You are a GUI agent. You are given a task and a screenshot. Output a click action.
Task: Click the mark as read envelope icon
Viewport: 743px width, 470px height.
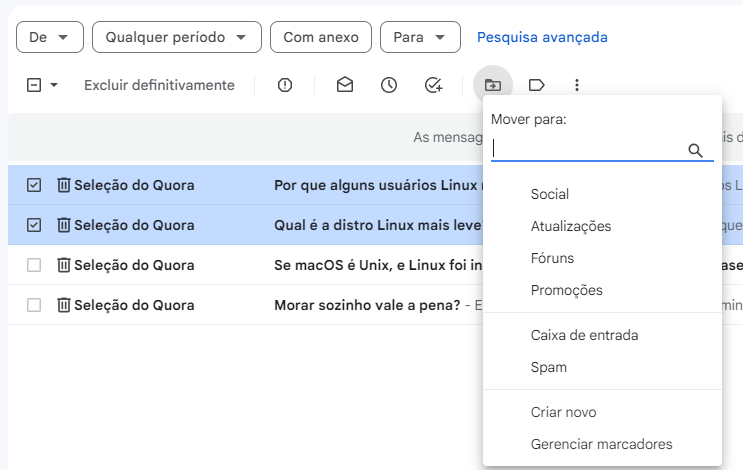(x=345, y=85)
